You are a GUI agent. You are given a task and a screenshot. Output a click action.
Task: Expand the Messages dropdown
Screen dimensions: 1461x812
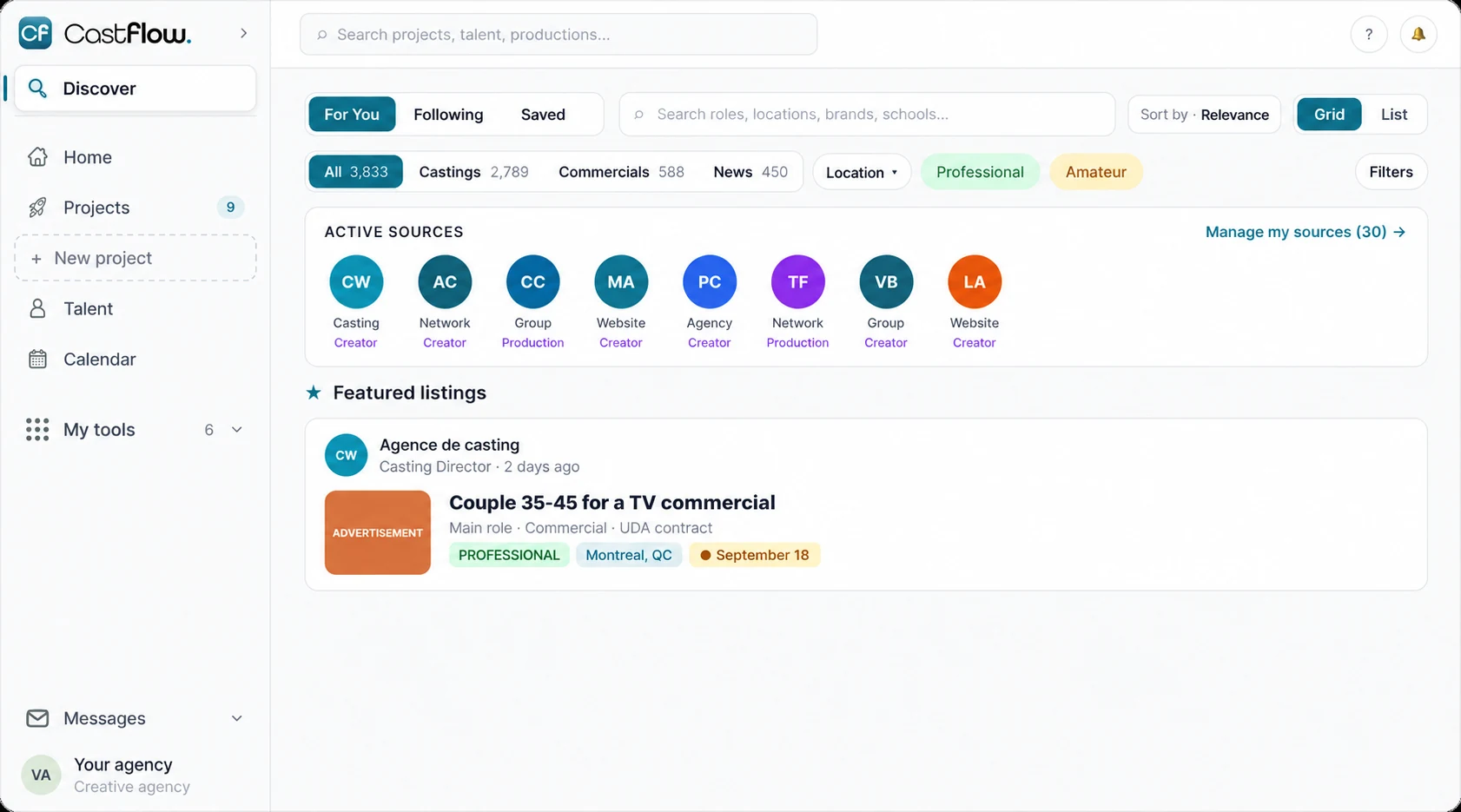click(x=136, y=718)
